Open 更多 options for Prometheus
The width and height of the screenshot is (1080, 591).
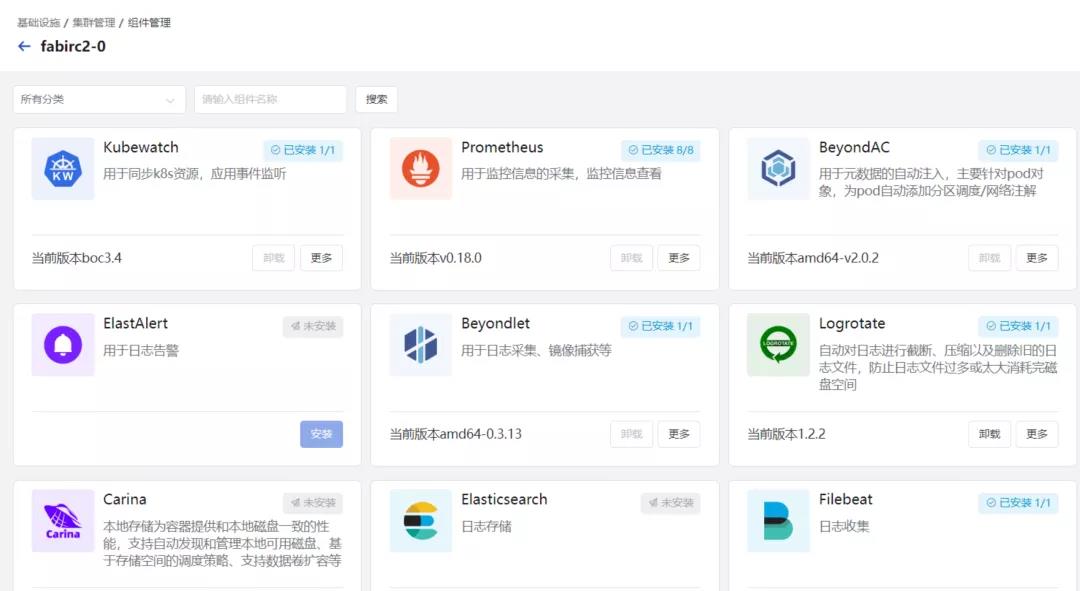pos(679,258)
